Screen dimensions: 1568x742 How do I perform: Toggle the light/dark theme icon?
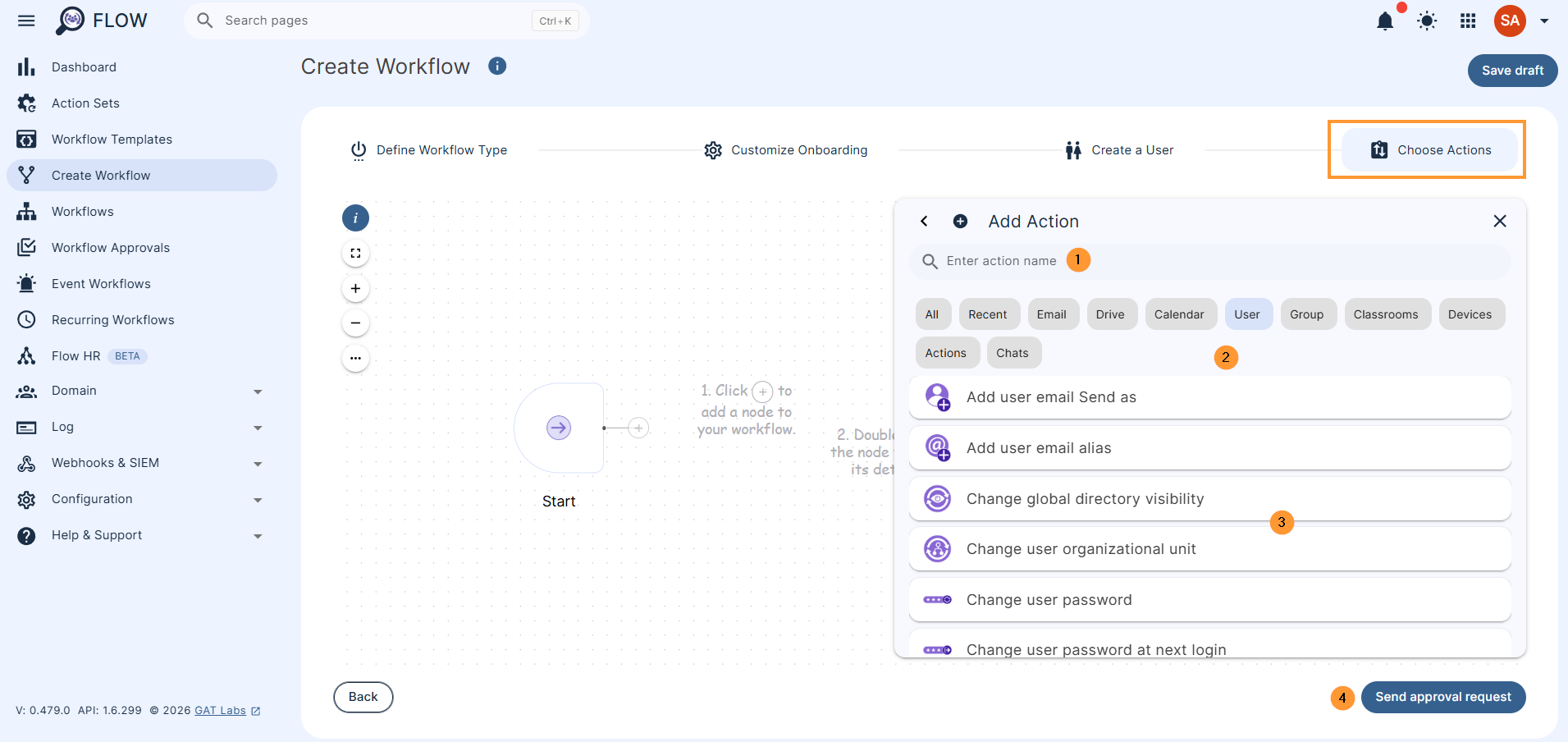tap(1427, 21)
